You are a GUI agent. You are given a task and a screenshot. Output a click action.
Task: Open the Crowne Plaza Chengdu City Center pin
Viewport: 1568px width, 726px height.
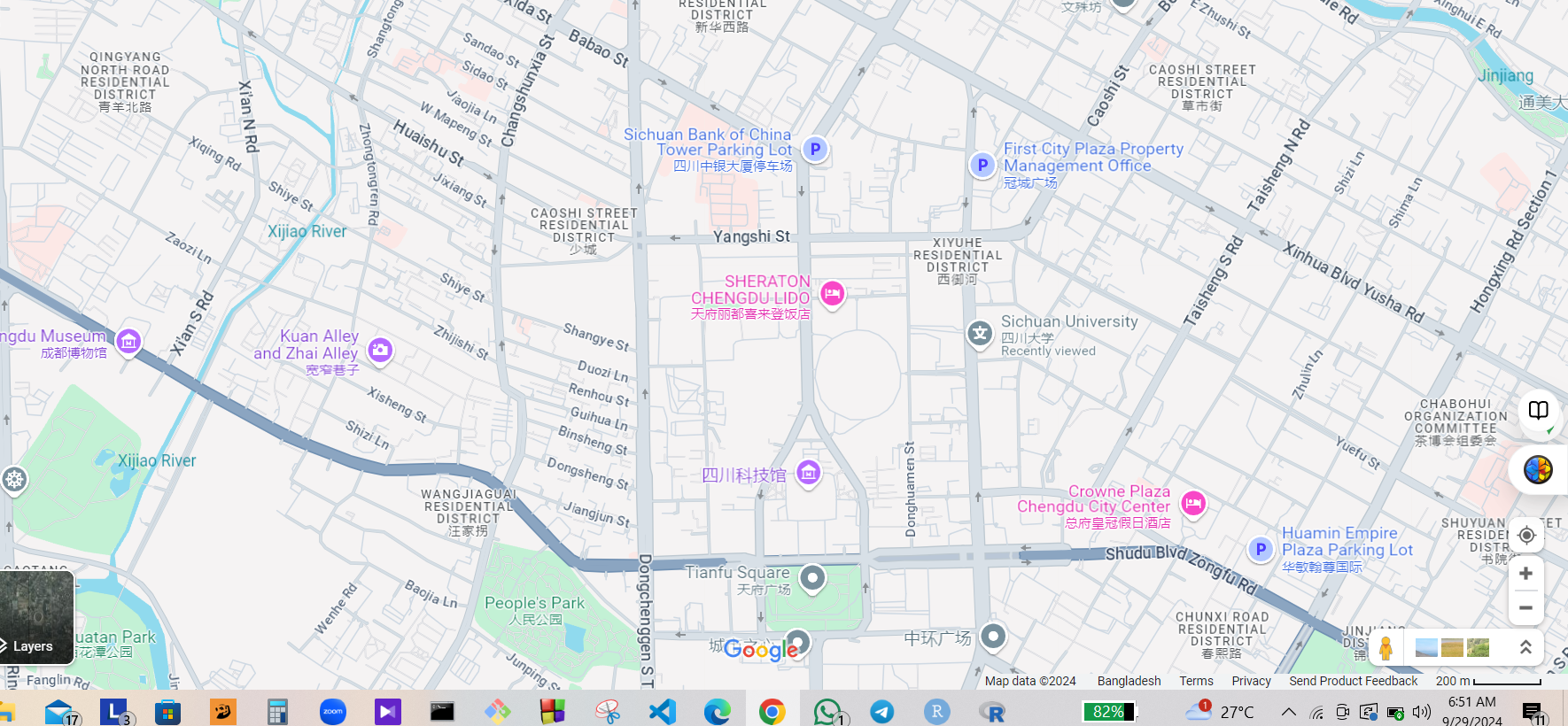1193,503
